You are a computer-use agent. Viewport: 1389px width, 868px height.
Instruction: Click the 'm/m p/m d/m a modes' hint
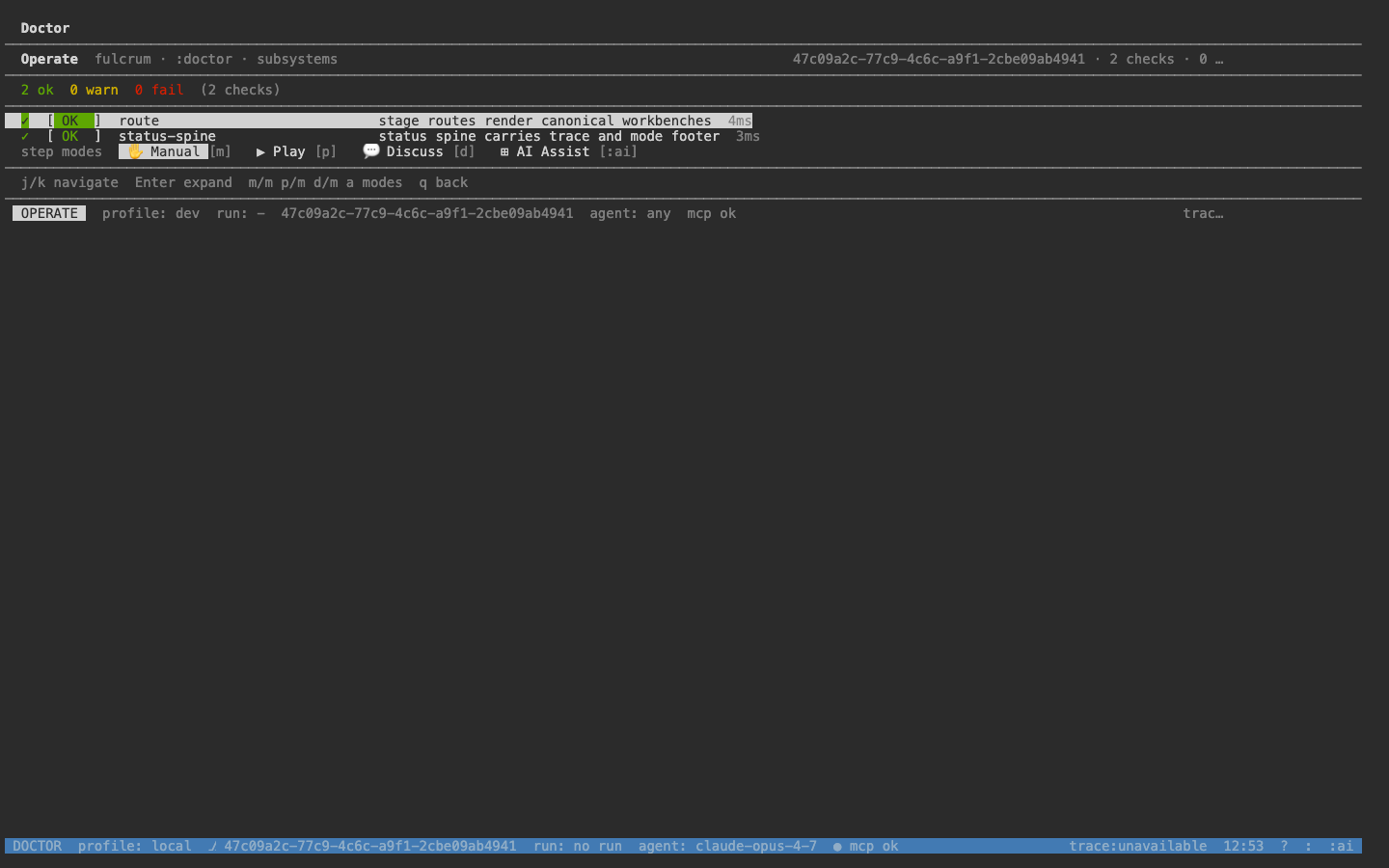tap(325, 182)
